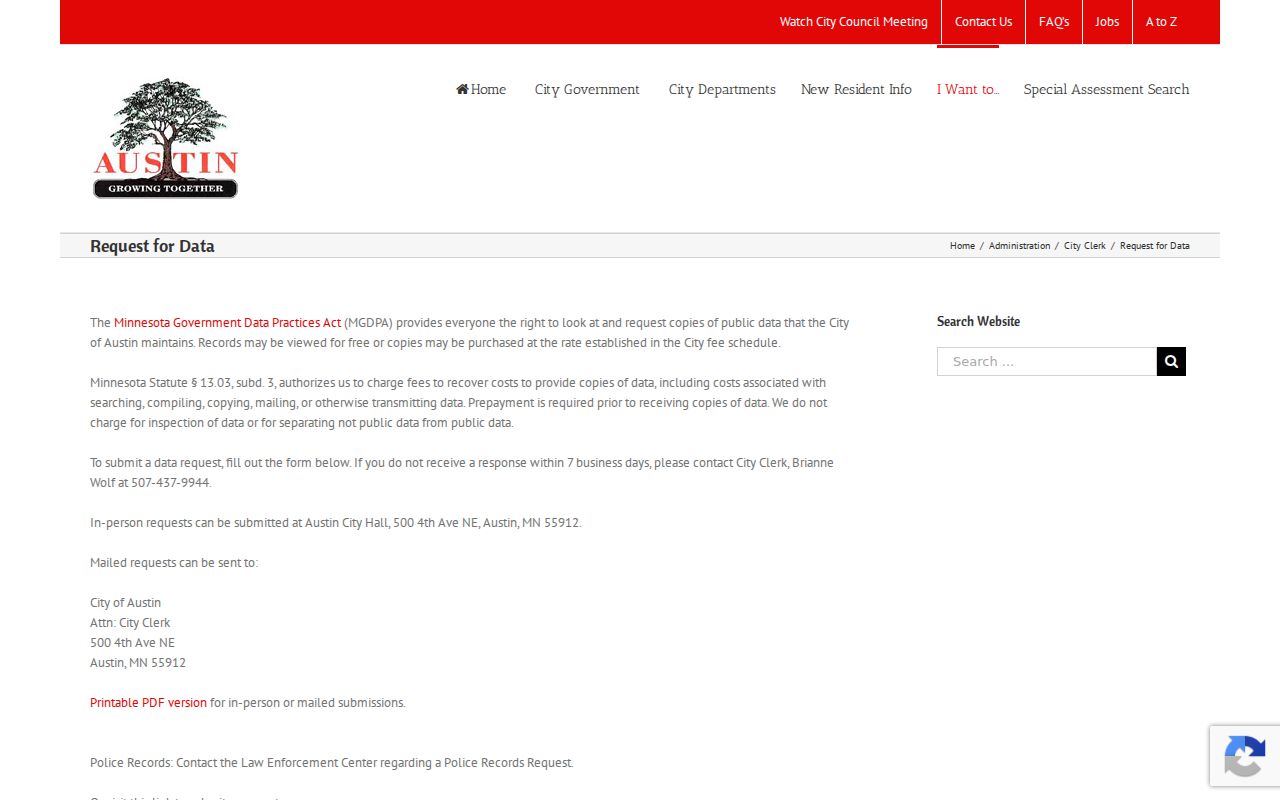This screenshot has width=1280, height=800.
Task: Click the Request for Data breadcrumb text
Action: click(x=1154, y=246)
